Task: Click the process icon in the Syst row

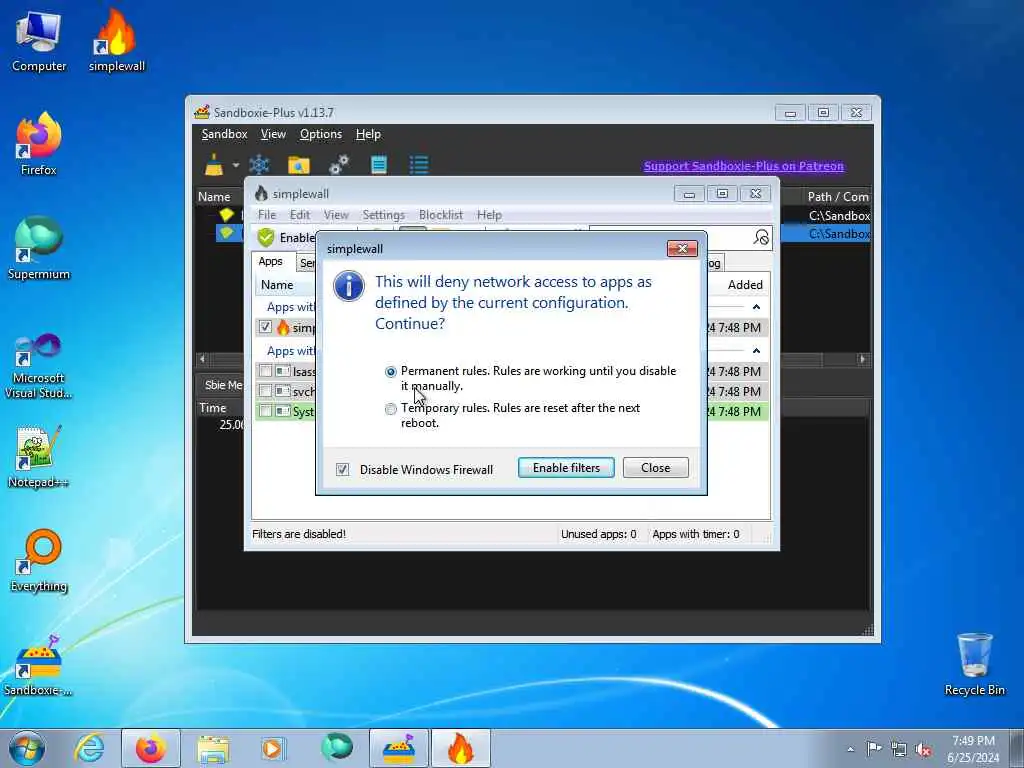Action: 283,411
